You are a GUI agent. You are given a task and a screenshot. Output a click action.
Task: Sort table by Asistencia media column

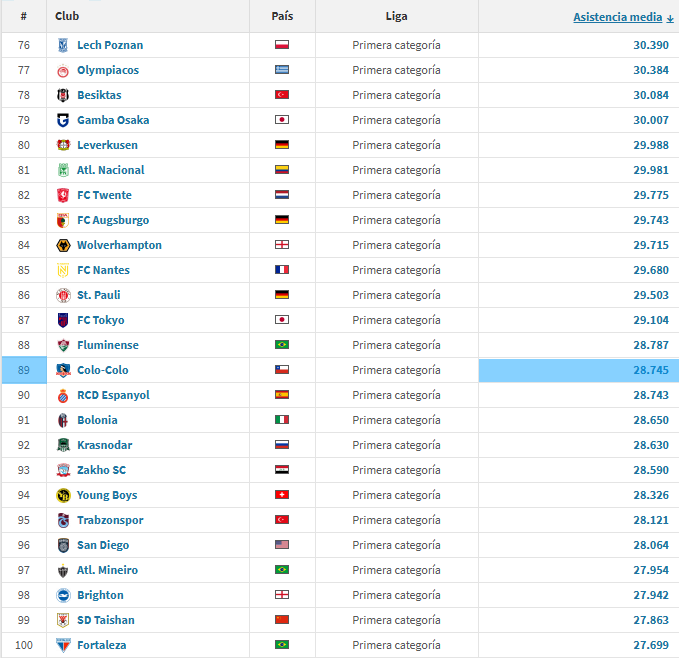click(x=617, y=17)
